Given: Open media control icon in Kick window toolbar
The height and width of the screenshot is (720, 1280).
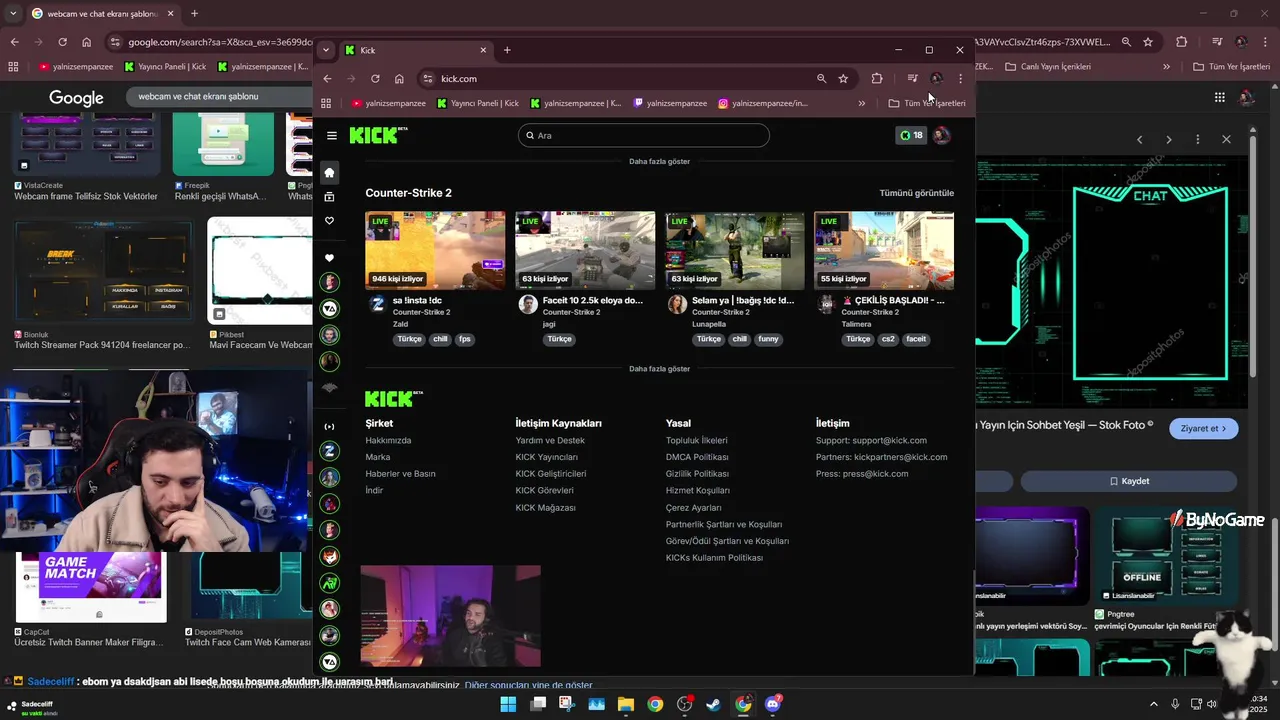Looking at the screenshot, I should coord(912,79).
